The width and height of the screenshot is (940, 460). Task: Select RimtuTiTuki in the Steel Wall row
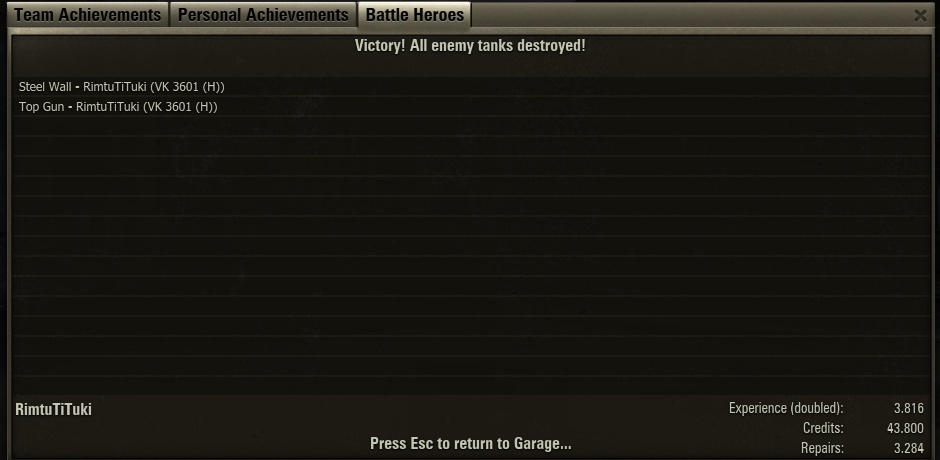coord(115,86)
